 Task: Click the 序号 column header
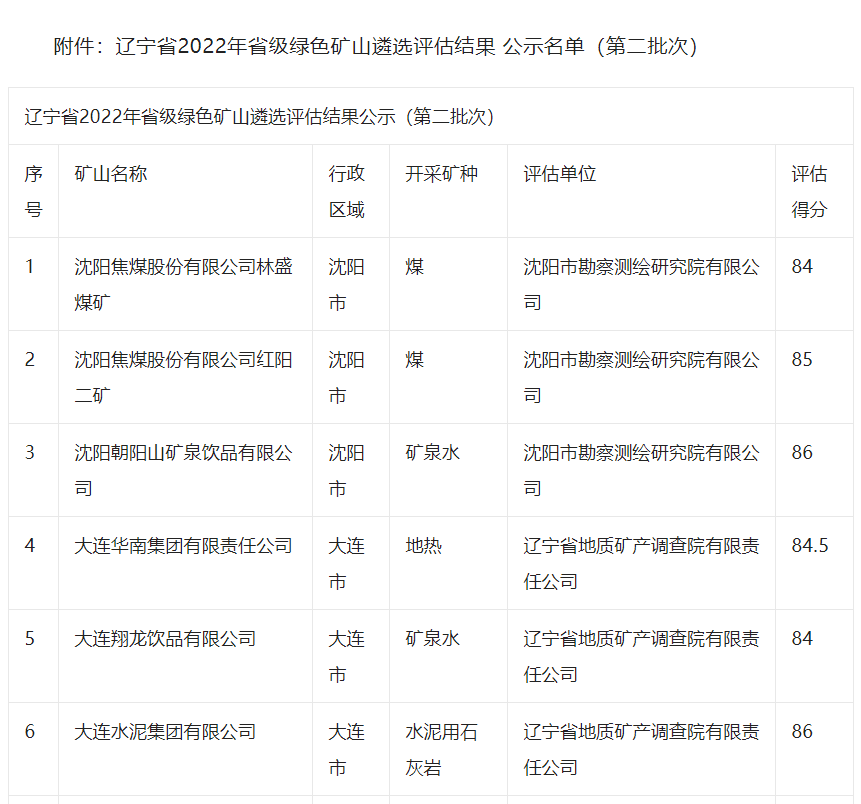tap(34, 191)
